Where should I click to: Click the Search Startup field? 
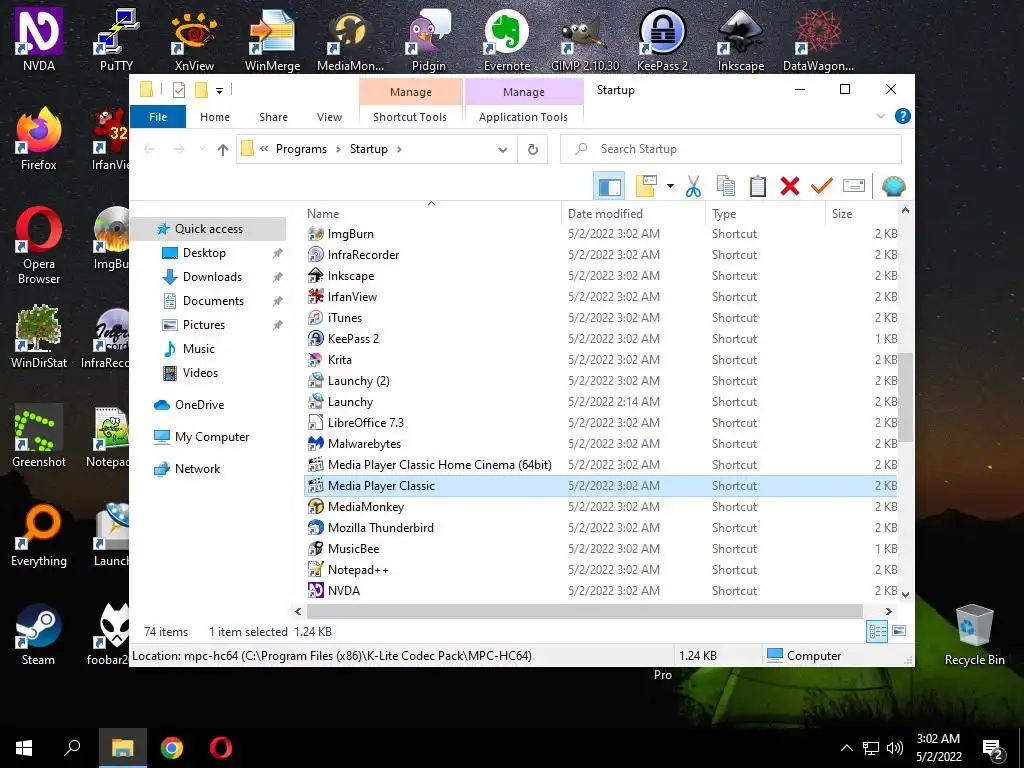[x=731, y=150]
